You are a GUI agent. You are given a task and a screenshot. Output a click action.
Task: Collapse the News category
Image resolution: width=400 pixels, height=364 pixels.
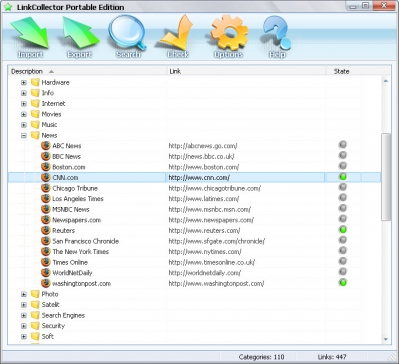tap(24, 135)
